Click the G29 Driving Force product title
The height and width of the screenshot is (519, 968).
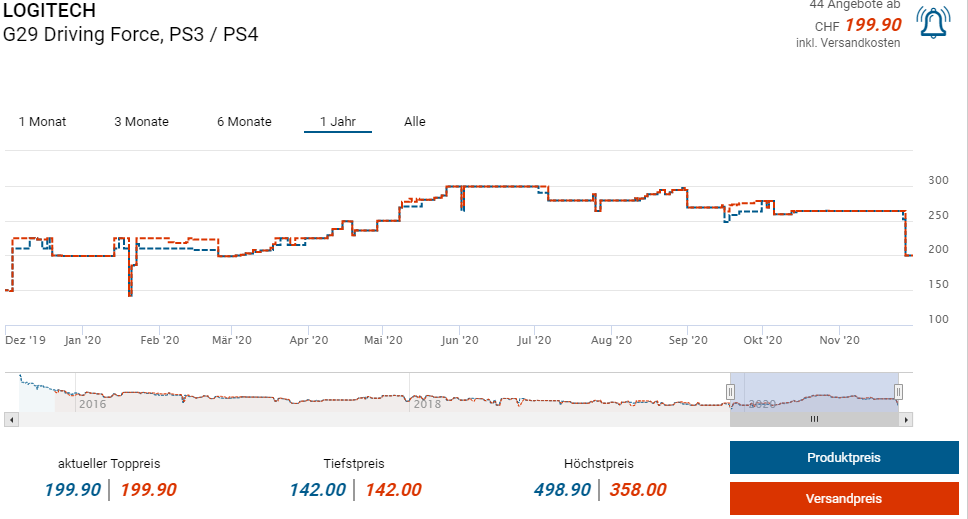131,34
